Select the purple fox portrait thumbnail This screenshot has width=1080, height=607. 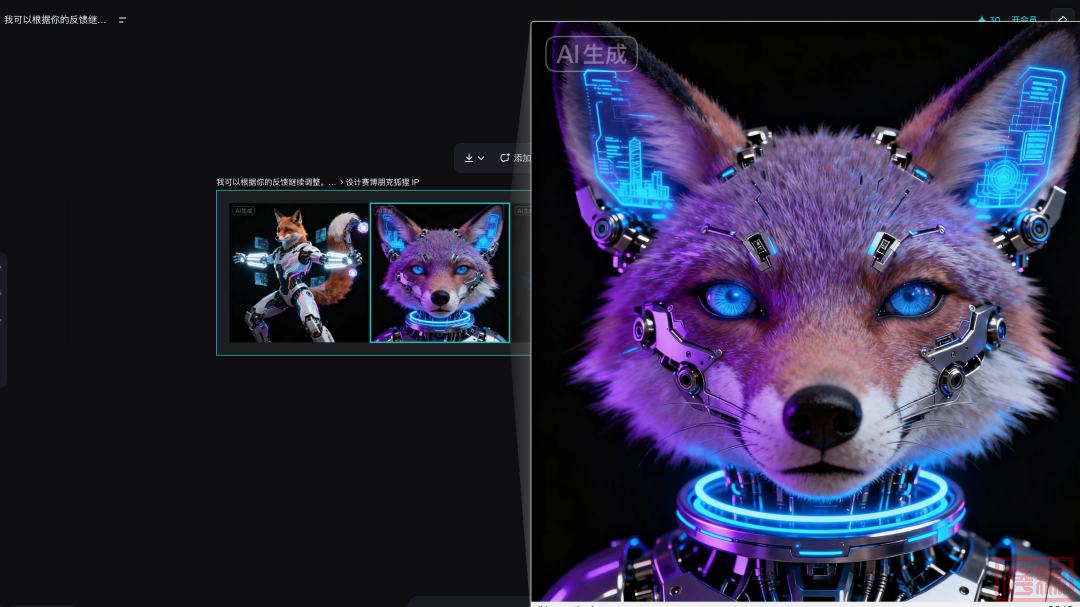440,273
